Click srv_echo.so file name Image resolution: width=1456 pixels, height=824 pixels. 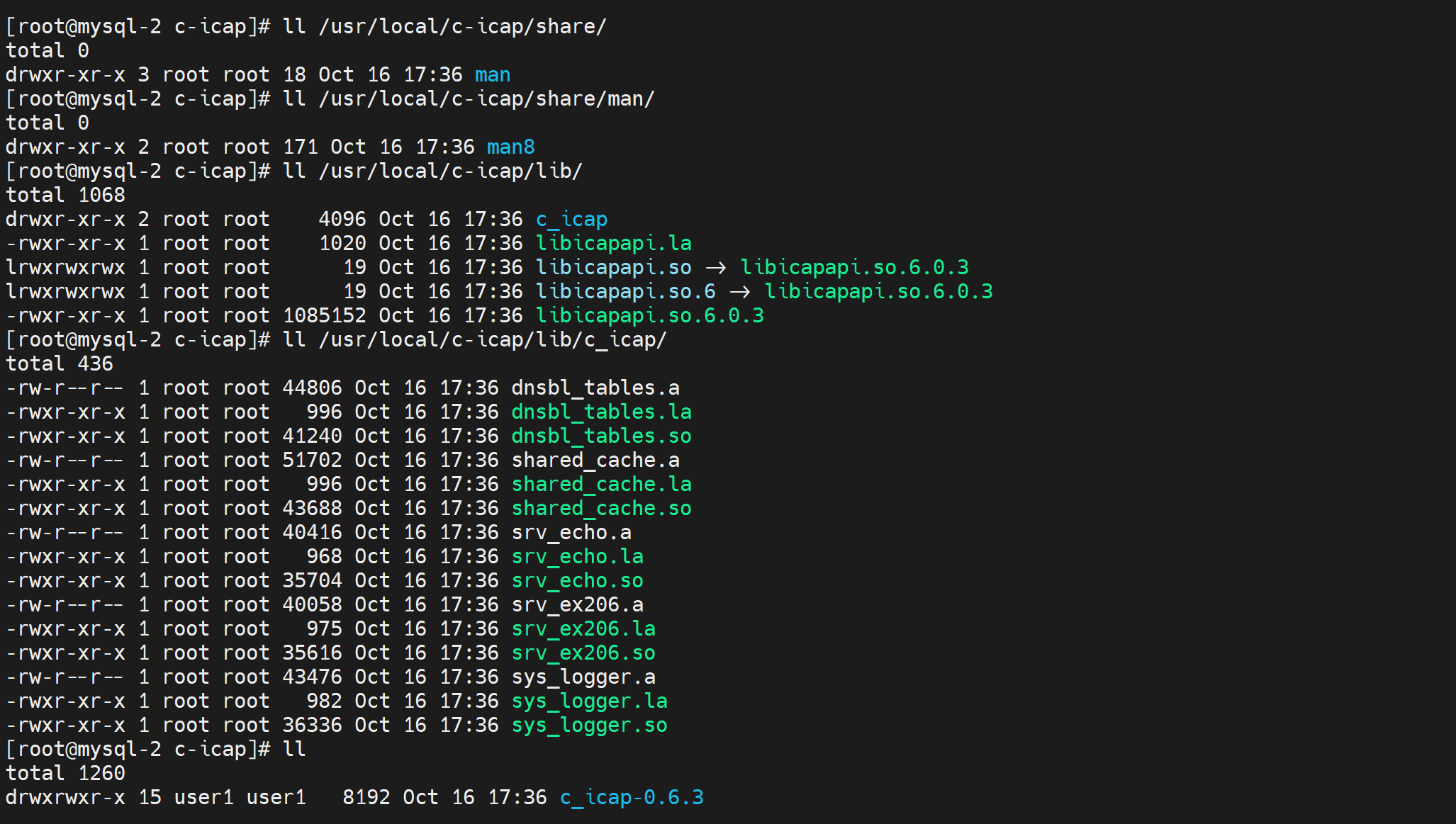(x=577, y=580)
